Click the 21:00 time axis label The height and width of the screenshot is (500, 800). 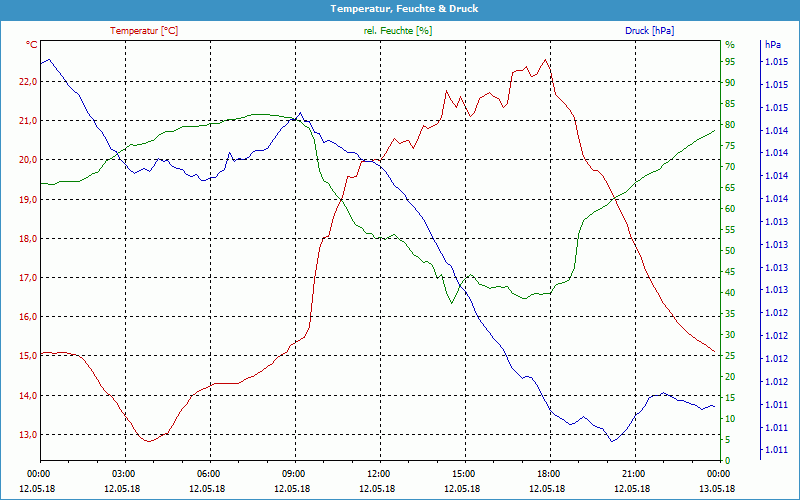point(633,473)
